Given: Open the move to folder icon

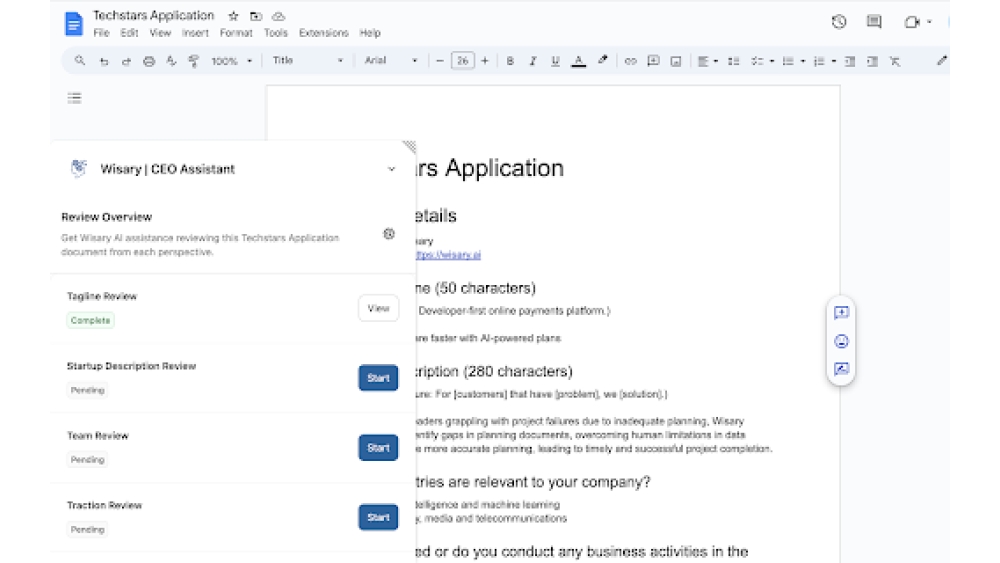Looking at the screenshot, I should [256, 16].
